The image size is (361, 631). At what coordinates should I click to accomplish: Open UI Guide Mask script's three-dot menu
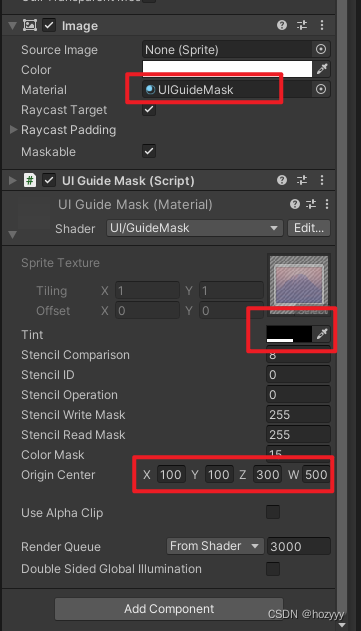tap(322, 180)
